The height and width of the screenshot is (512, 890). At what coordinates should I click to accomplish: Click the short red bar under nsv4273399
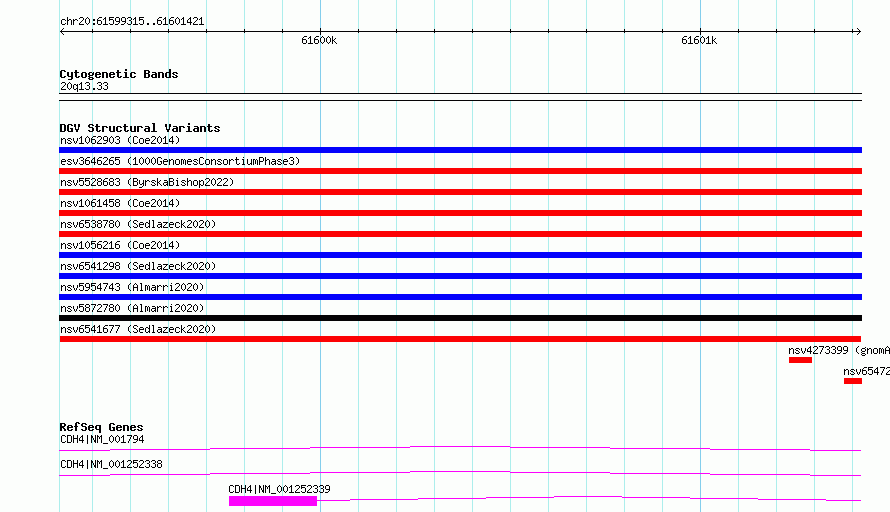(800, 360)
